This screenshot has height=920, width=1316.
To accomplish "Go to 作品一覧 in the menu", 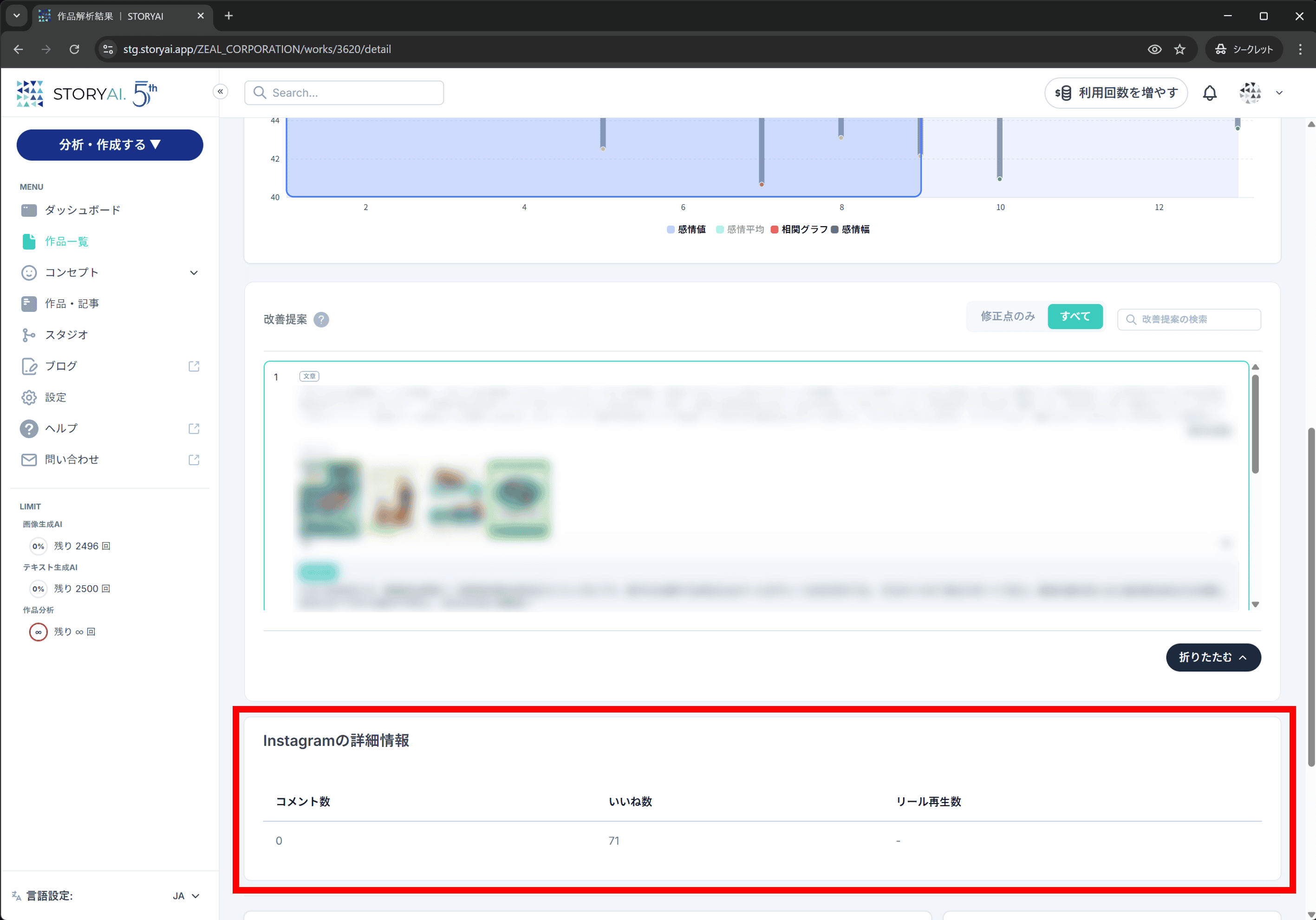I will 67,242.
